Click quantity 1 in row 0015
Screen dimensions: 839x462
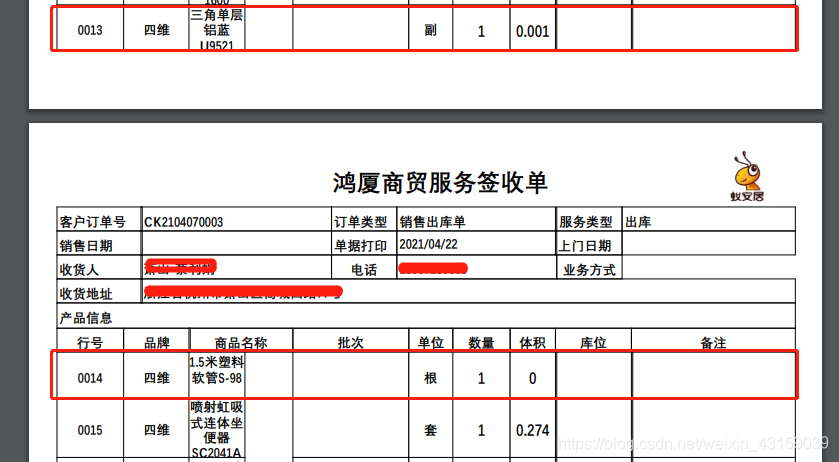[481, 431]
